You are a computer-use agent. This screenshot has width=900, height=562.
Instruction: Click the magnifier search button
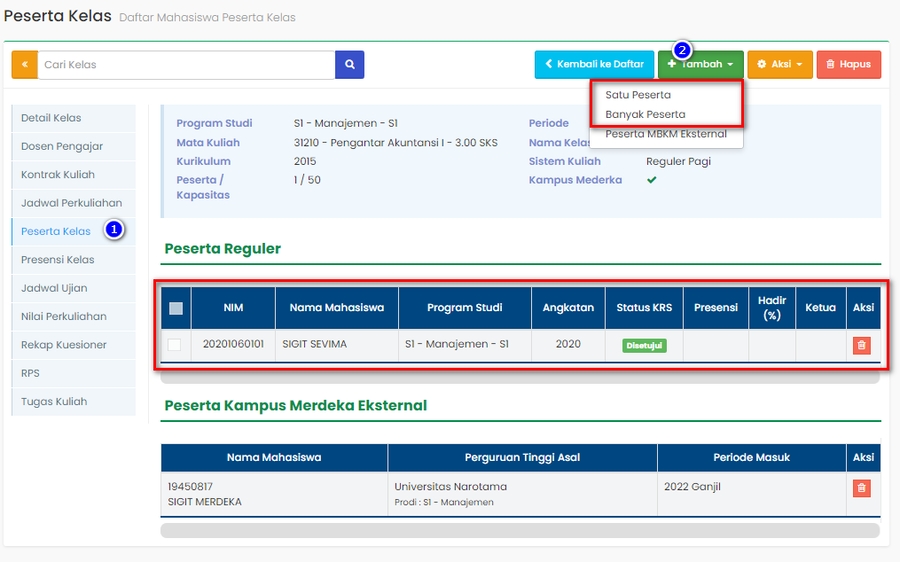349,65
